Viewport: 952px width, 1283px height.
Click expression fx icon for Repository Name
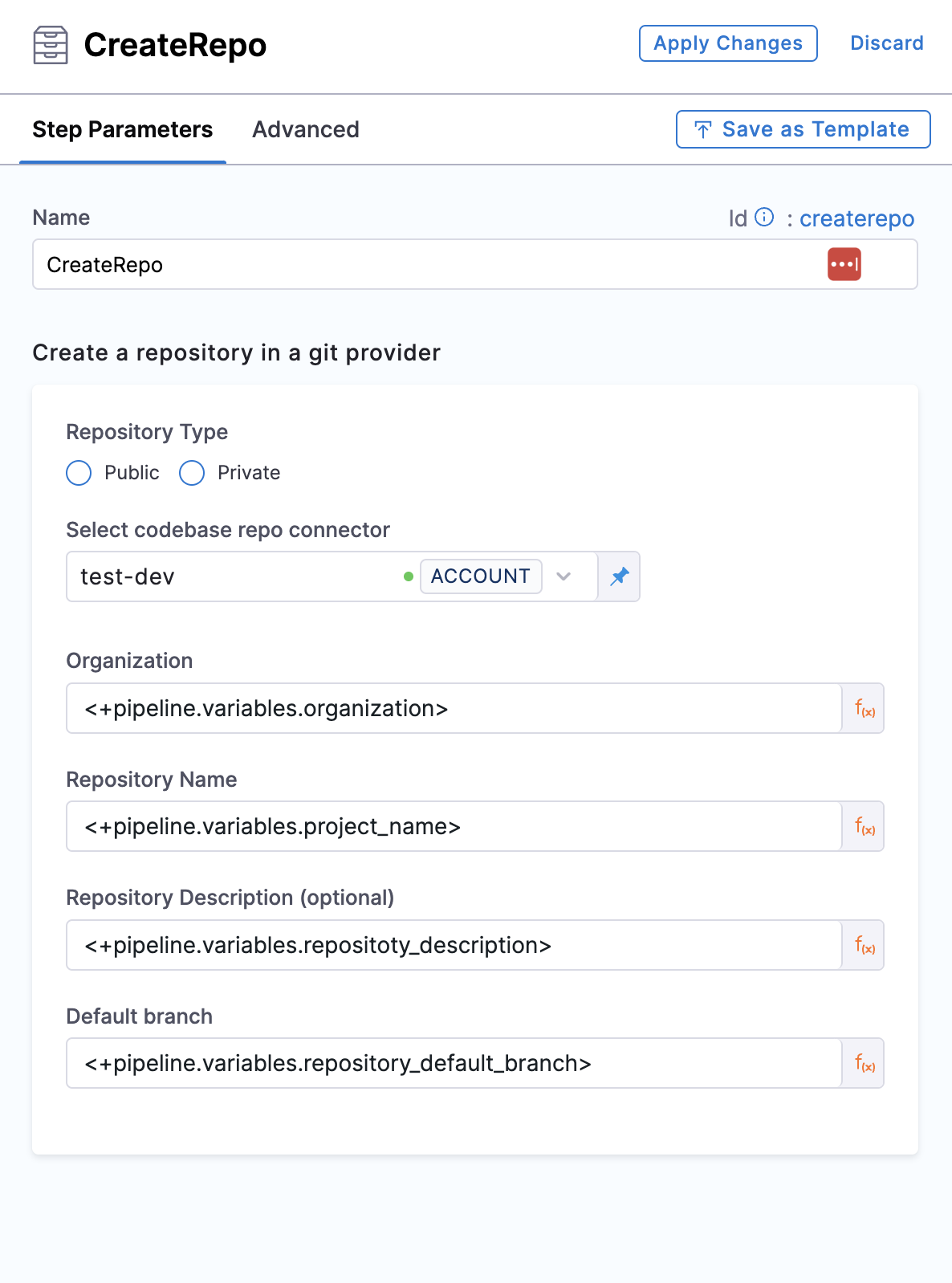864,826
